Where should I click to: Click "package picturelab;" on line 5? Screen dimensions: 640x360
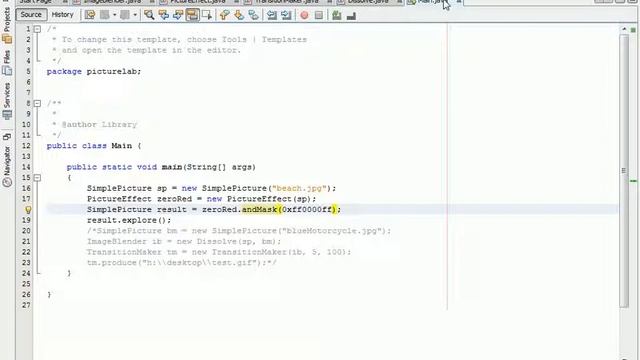click(x=94, y=71)
